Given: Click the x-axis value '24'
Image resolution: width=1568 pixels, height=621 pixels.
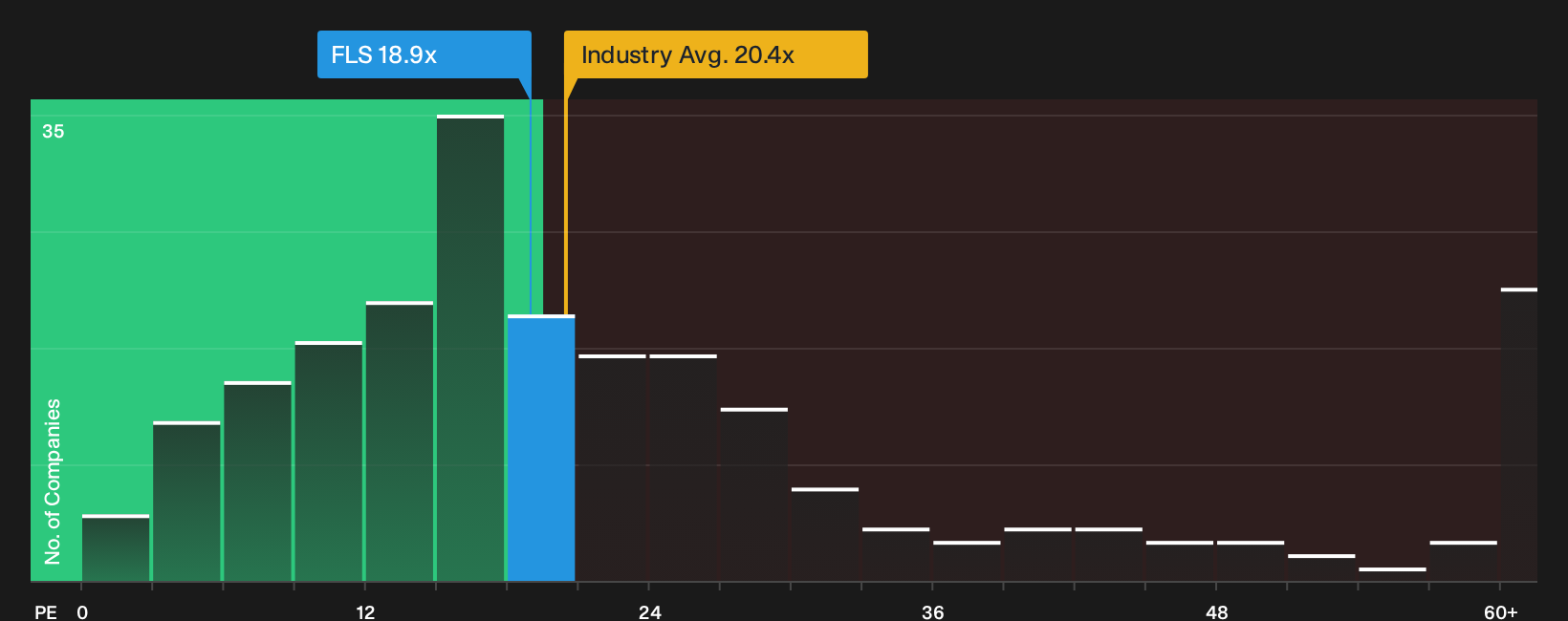Looking at the screenshot, I should [x=649, y=612].
